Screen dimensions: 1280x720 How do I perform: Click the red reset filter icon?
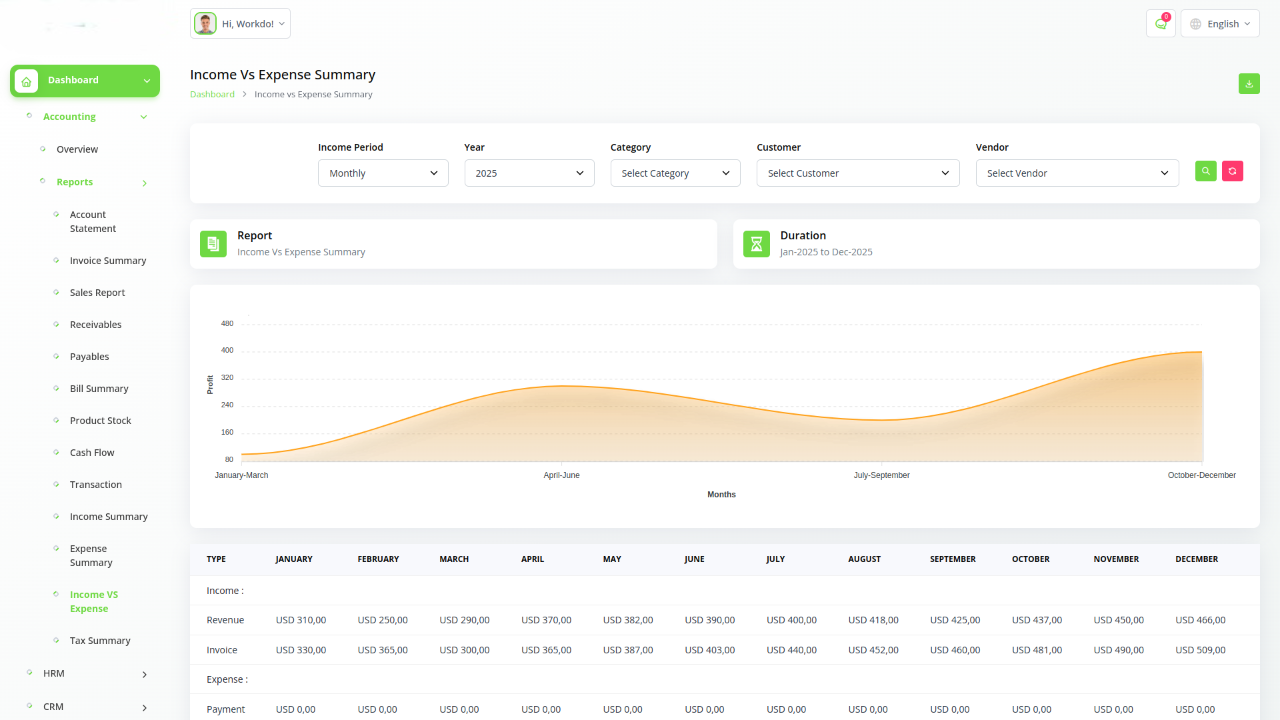coord(1233,171)
